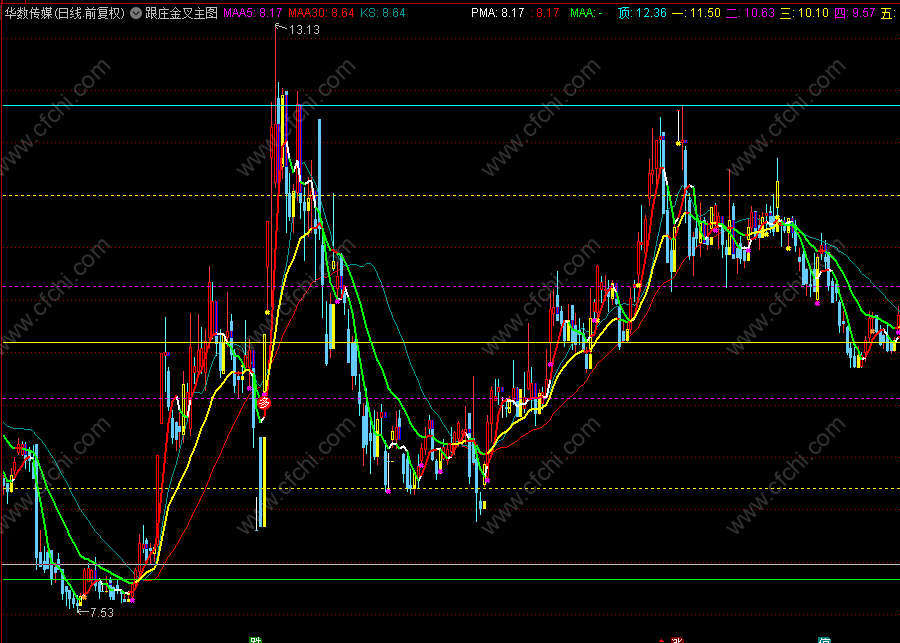This screenshot has width=900, height=643.
Task: Open the indicator dropdown beside 跟庄金叉主图
Action: [x=136, y=13]
